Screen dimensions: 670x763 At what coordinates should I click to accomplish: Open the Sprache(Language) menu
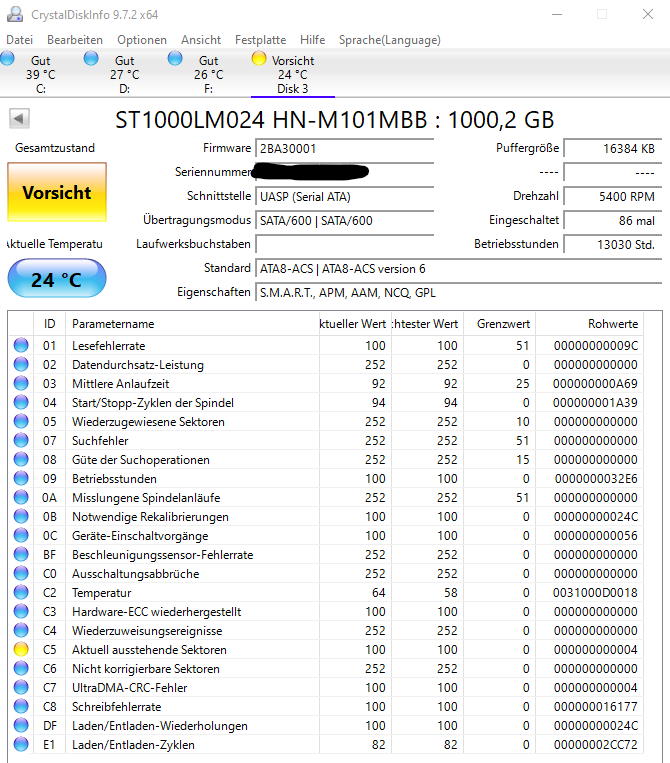[390, 40]
